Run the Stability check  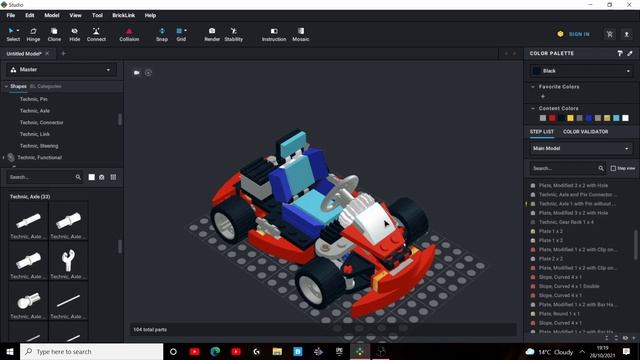point(233,34)
